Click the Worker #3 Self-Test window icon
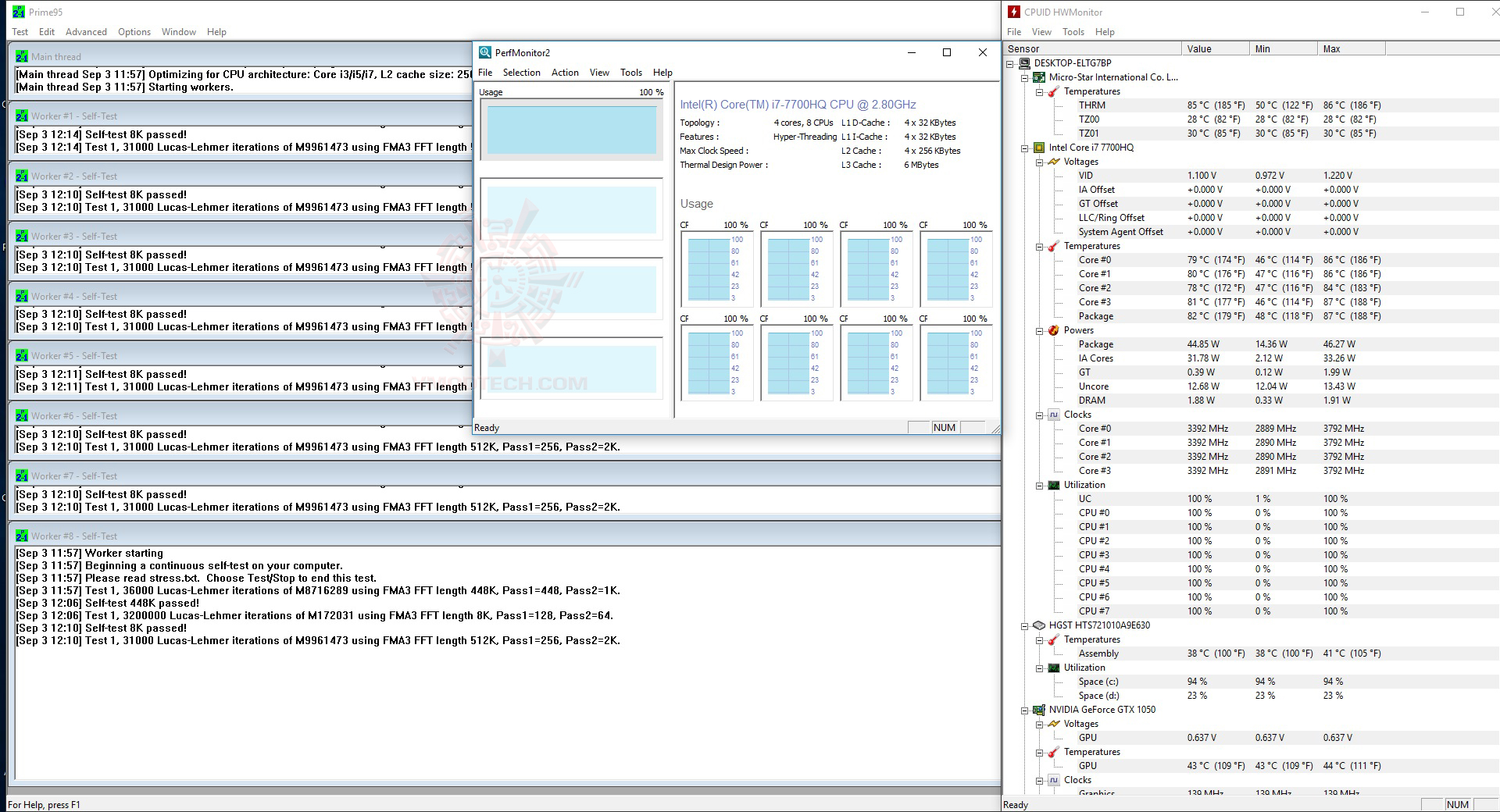The height and width of the screenshot is (812, 1500). coord(22,236)
